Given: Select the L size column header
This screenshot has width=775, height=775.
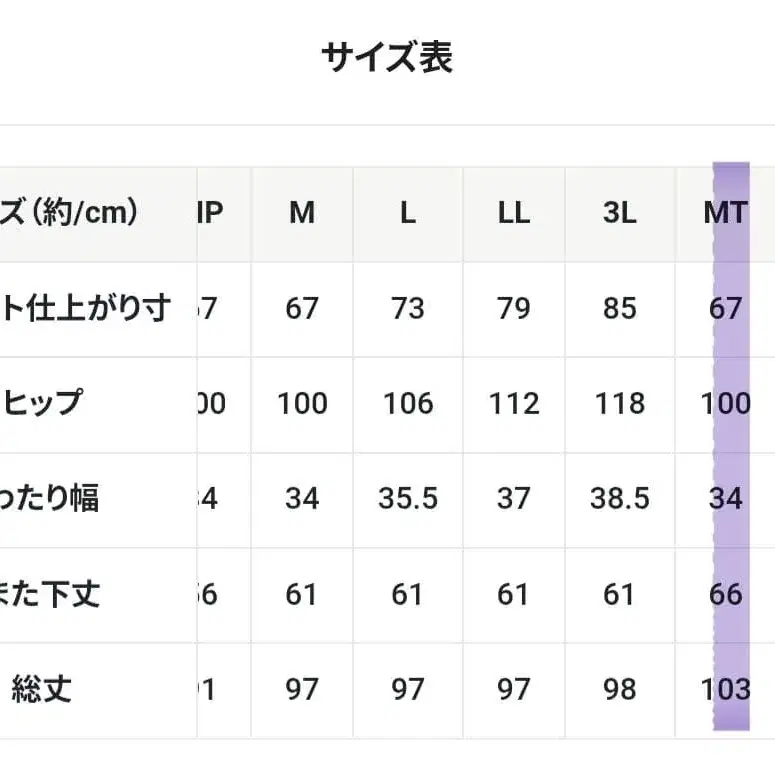Looking at the screenshot, I should 407,213.
